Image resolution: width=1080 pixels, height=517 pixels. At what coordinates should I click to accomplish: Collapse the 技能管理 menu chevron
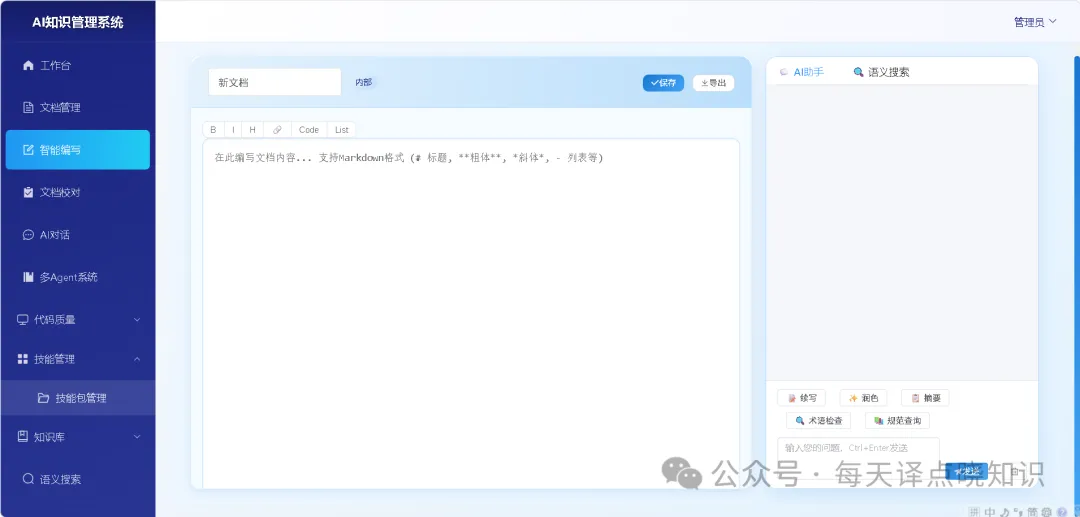[x=136, y=359]
